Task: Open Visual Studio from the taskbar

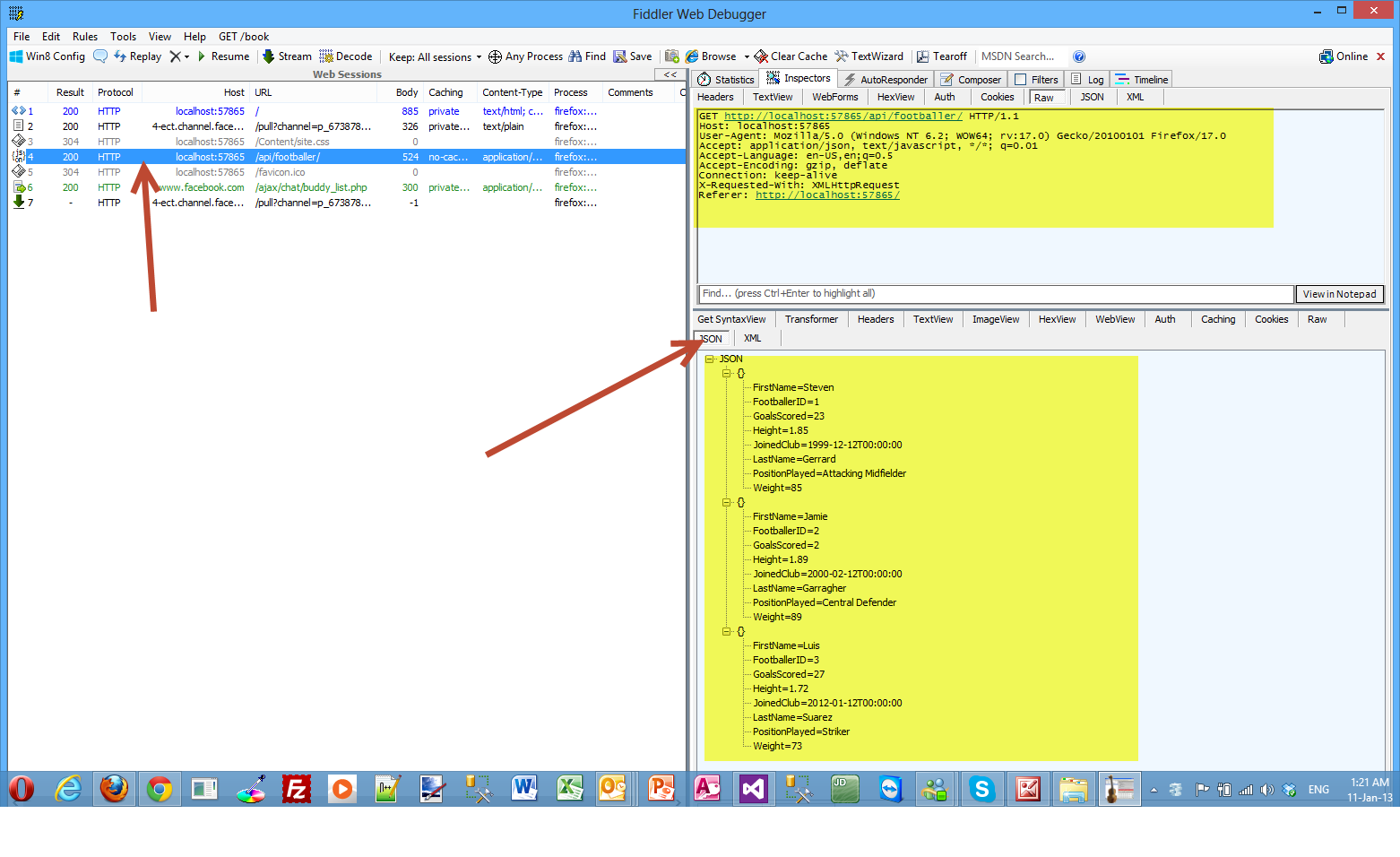Action: [x=753, y=789]
